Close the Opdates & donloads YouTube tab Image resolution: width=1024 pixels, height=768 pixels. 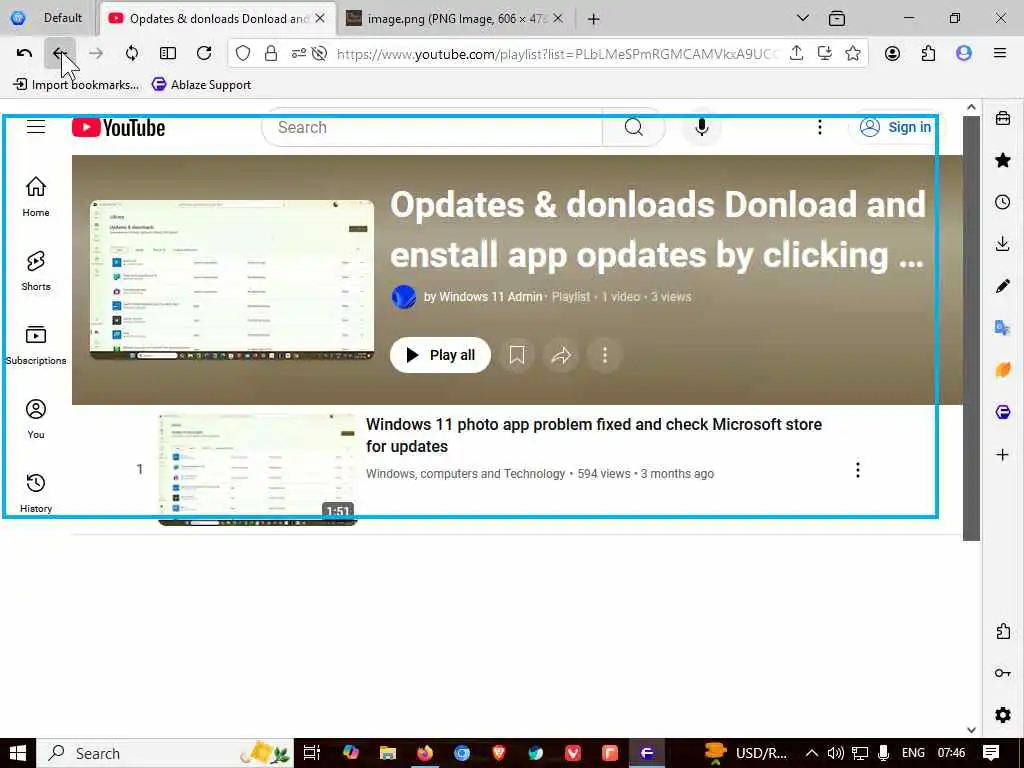pyautogui.click(x=320, y=19)
